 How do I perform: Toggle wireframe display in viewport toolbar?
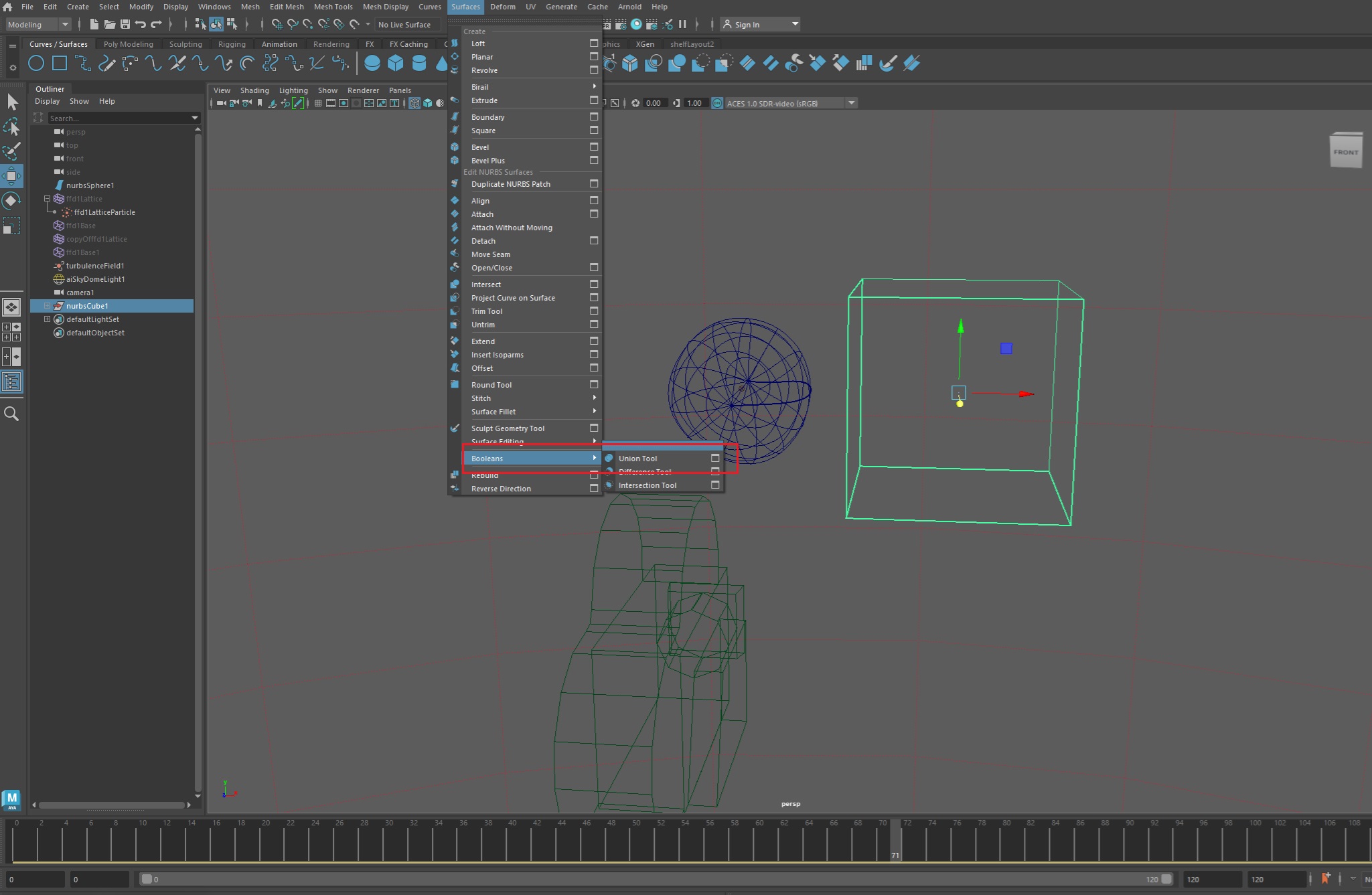414,103
